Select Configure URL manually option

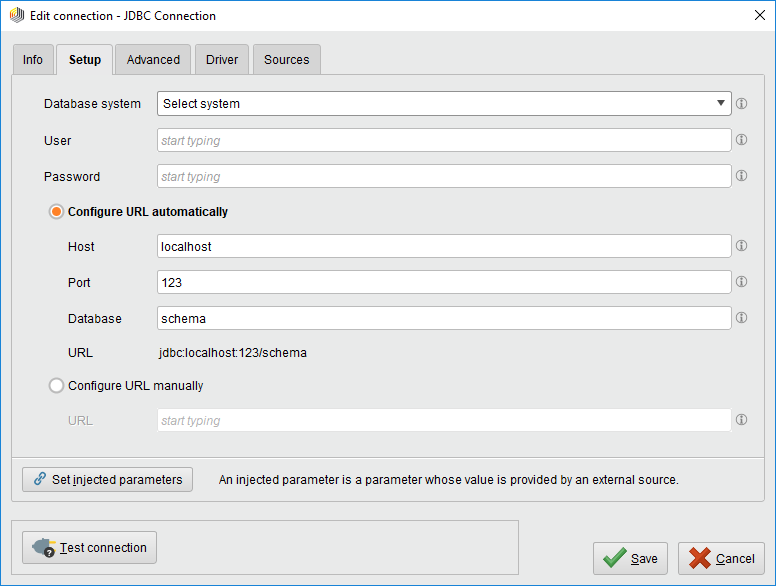pos(57,385)
